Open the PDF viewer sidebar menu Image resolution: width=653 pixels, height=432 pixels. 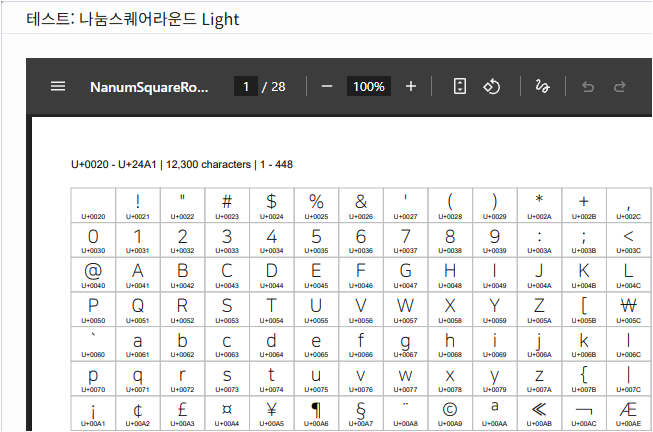[58, 87]
